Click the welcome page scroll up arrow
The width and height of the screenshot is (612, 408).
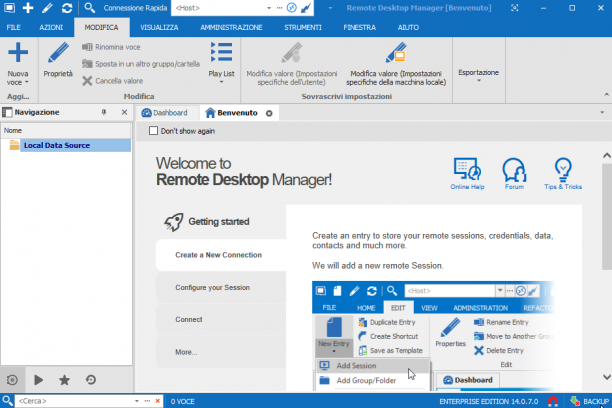pos(607,155)
